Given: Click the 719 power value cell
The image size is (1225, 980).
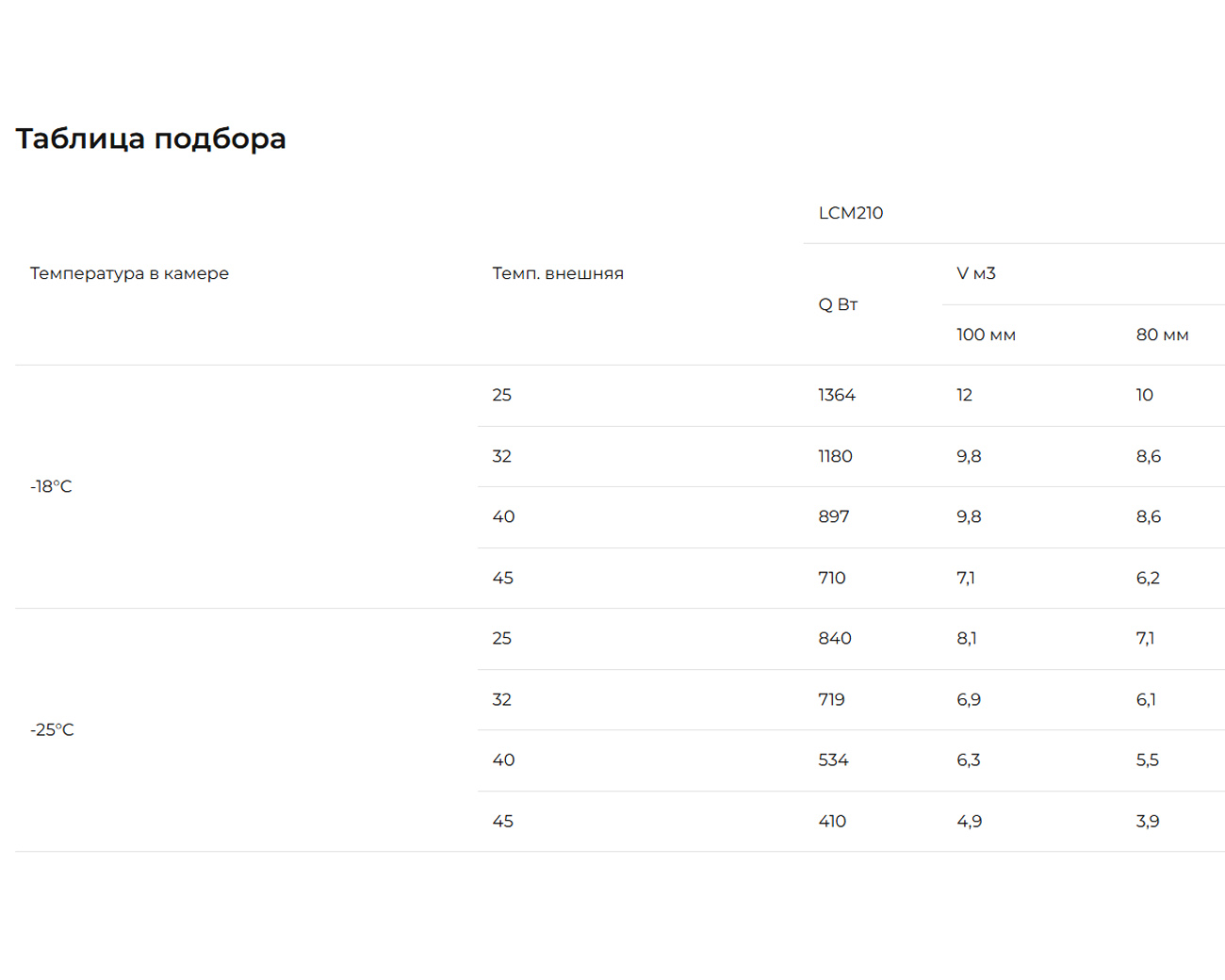Looking at the screenshot, I should pyautogui.click(x=832, y=699).
